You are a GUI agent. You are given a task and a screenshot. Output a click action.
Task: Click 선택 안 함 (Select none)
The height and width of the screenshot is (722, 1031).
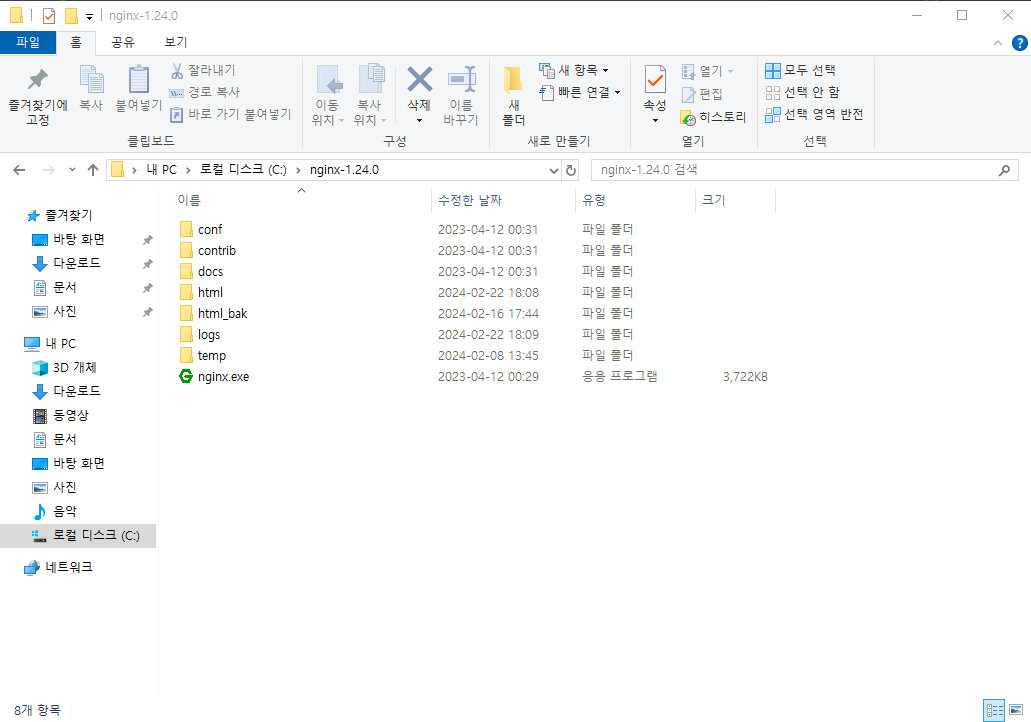point(803,92)
